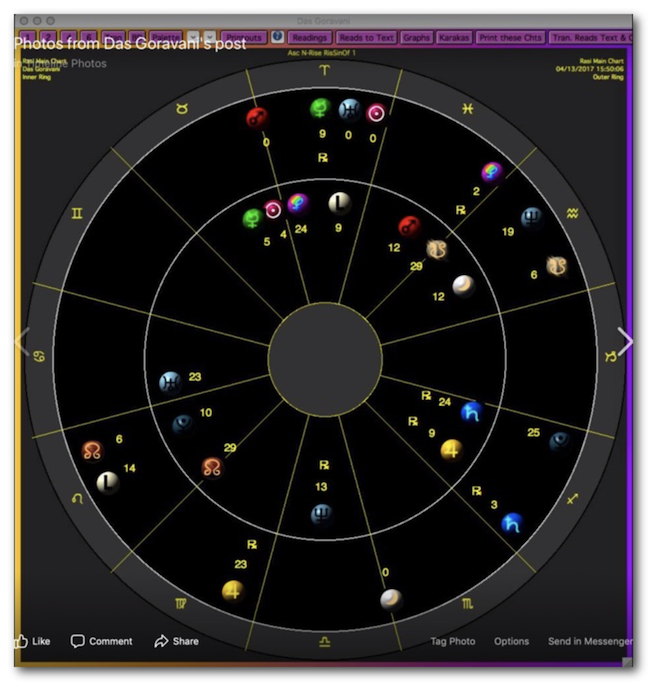Click the Like thumbs-up icon

point(20,641)
